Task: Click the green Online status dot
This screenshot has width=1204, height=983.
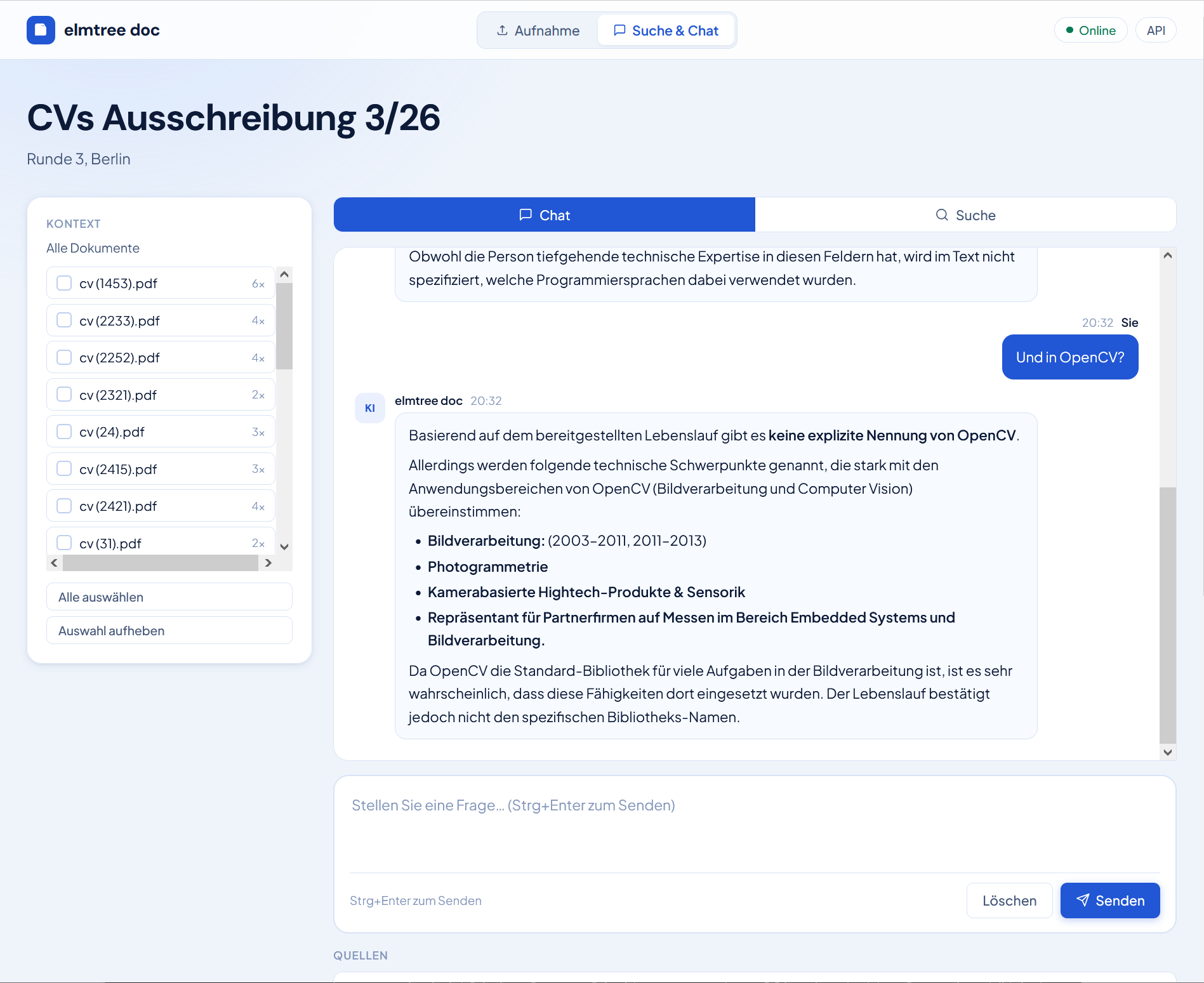Action: pyautogui.click(x=1071, y=29)
